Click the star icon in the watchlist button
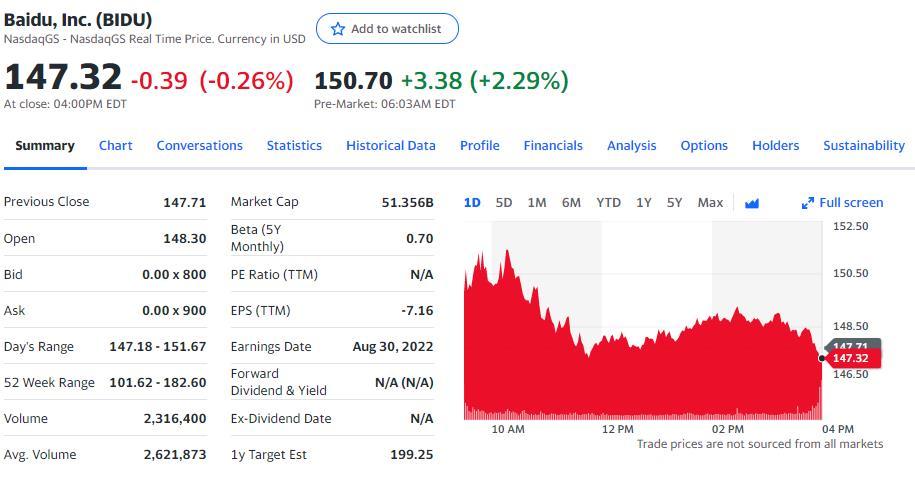The width and height of the screenshot is (915, 497). point(338,29)
